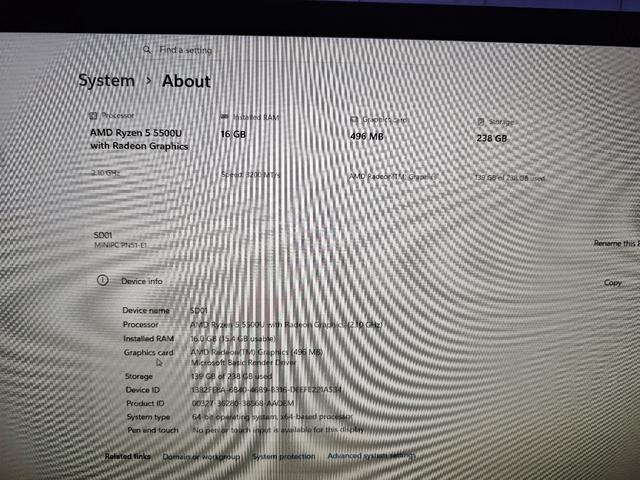
Task: Click the Graphics card icon
Action: 354,119
